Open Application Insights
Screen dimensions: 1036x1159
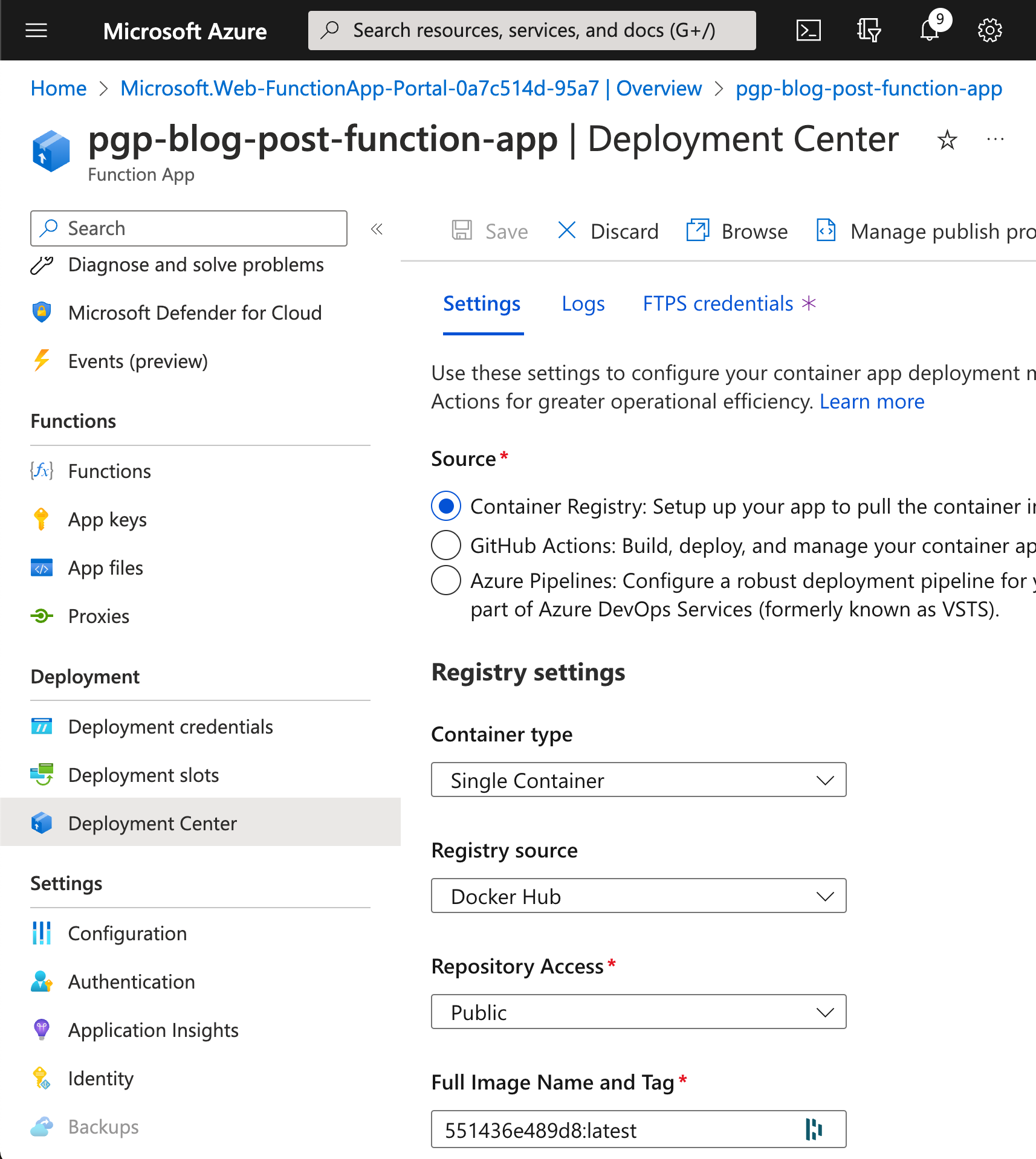click(153, 1030)
